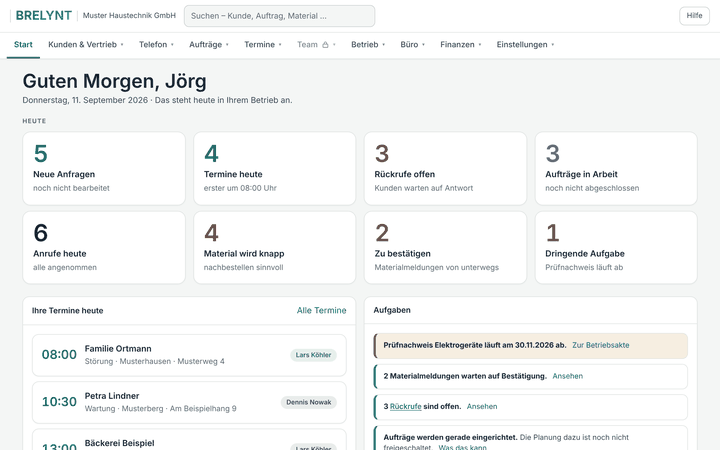Open the Termine heute card
The width and height of the screenshot is (720, 450).
(x=275, y=168)
